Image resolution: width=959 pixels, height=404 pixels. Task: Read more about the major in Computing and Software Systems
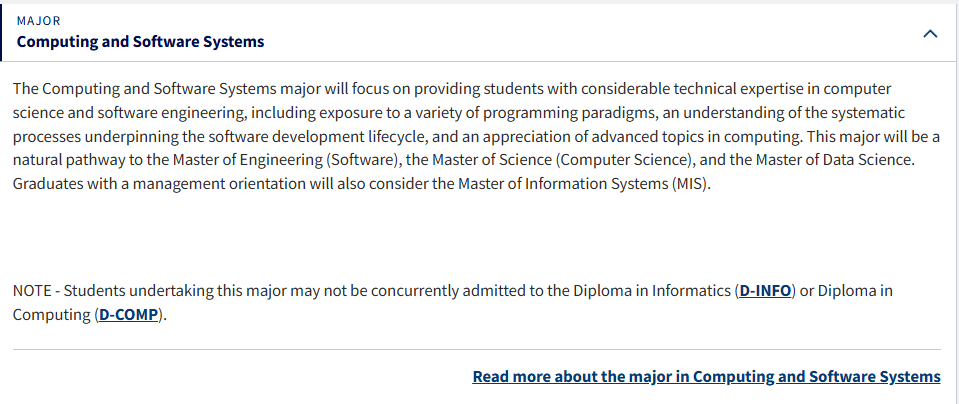coord(706,376)
